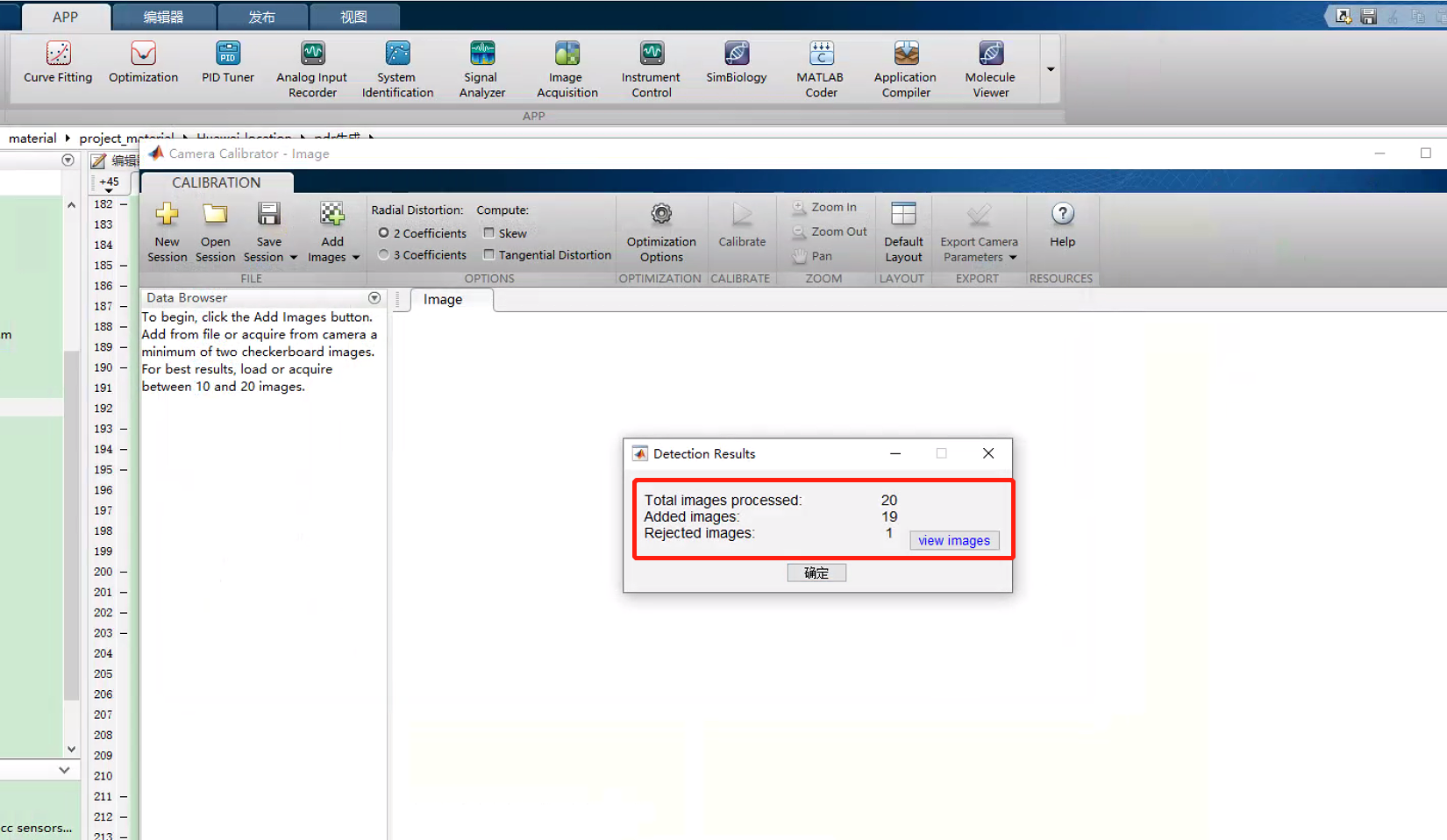Switch to the 发布 ribbon tab
Screen dimensions: 1447x840
click(261, 17)
